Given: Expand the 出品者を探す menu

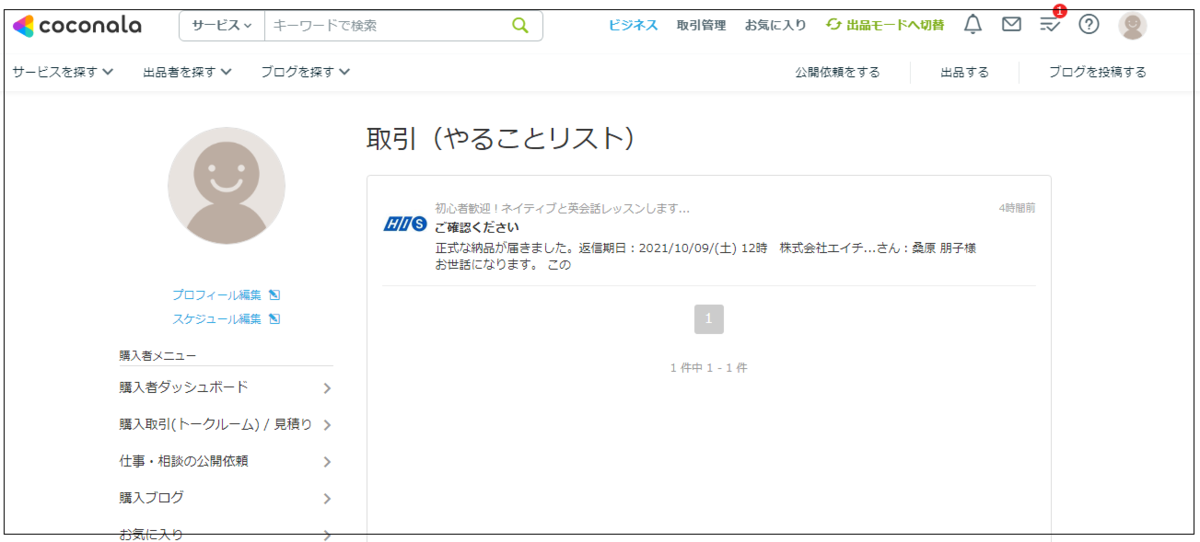Looking at the screenshot, I should coord(187,72).
